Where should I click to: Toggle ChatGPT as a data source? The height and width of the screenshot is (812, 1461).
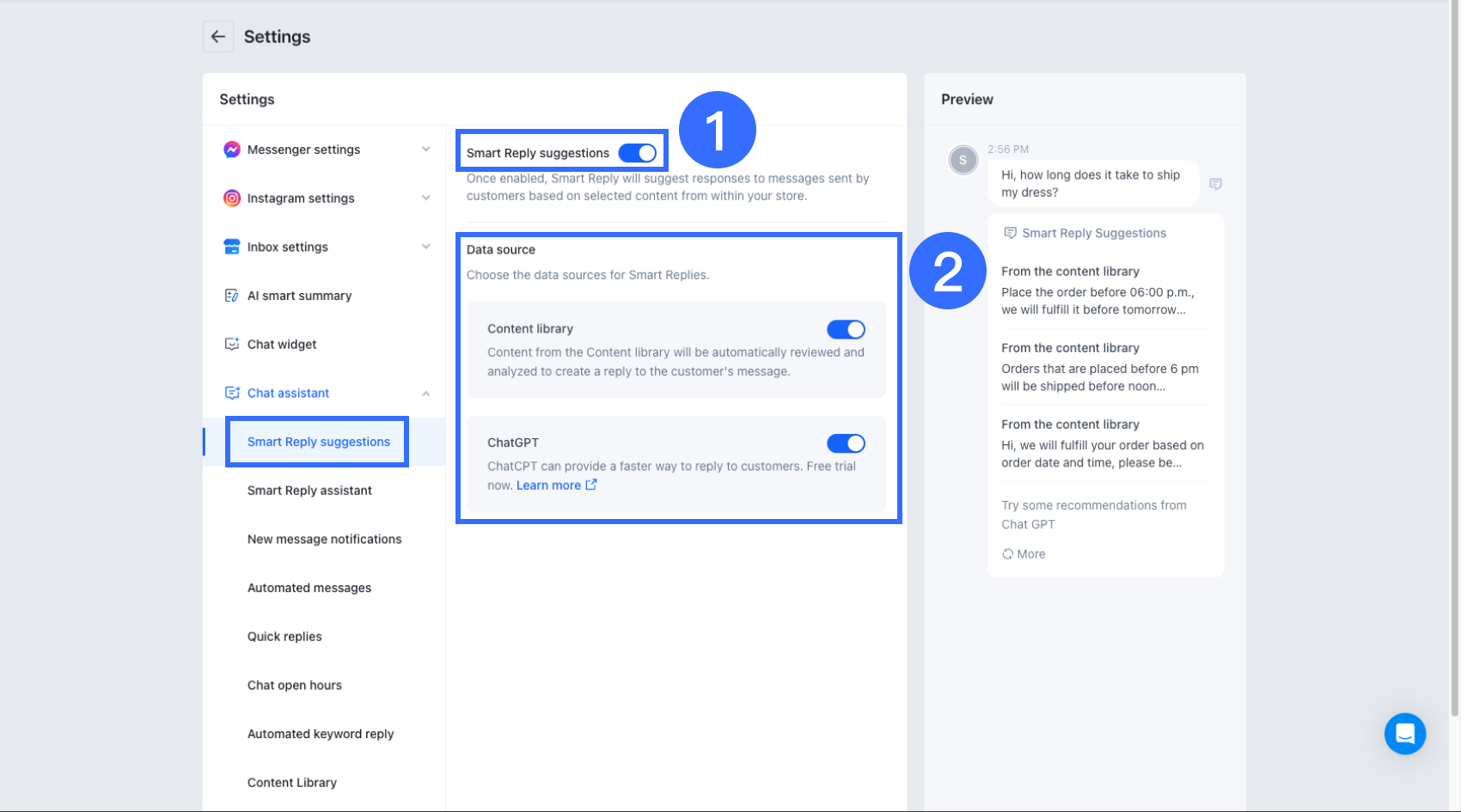(846, 443)
